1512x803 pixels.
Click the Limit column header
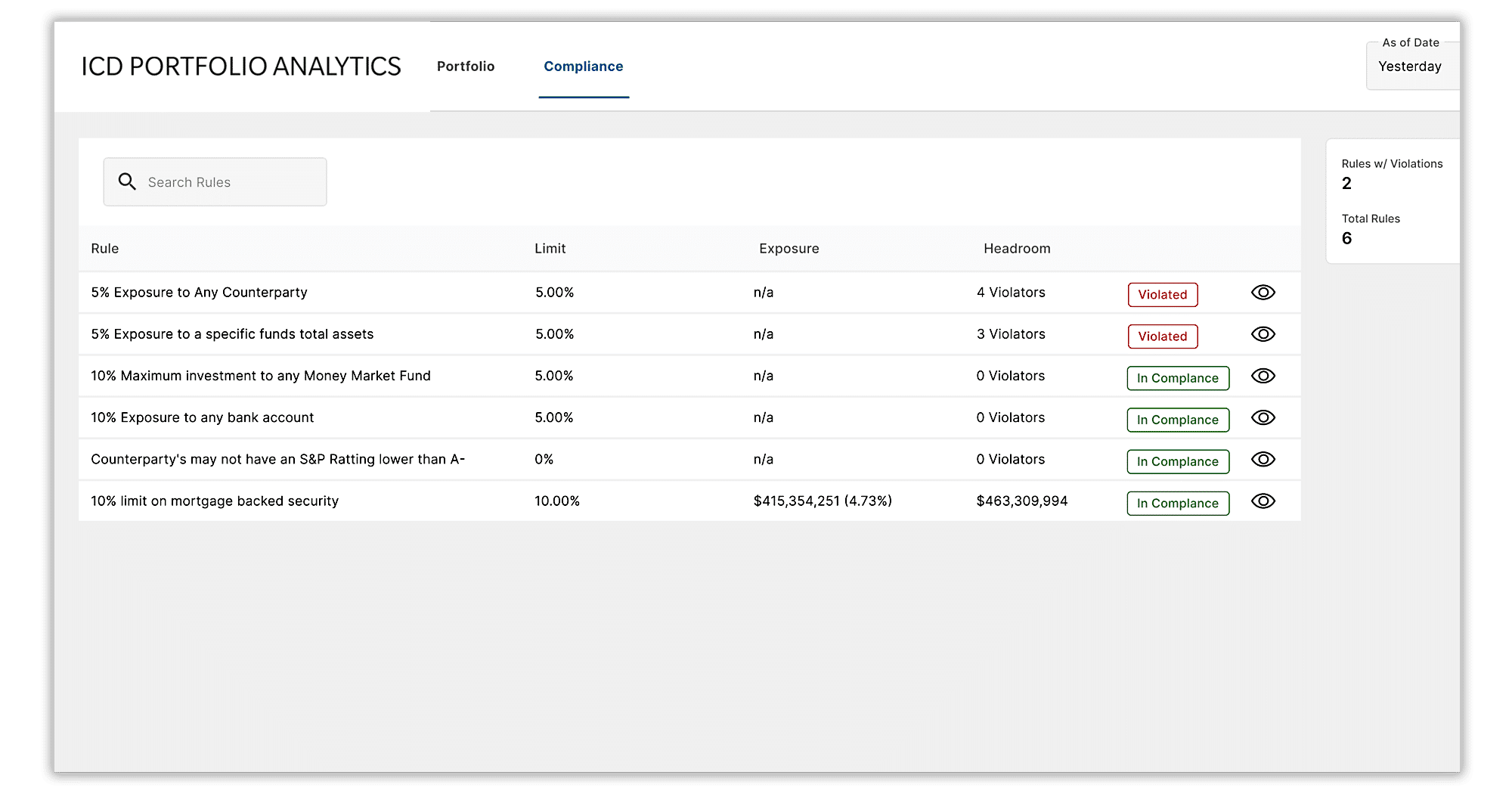(x=550, y=249)
